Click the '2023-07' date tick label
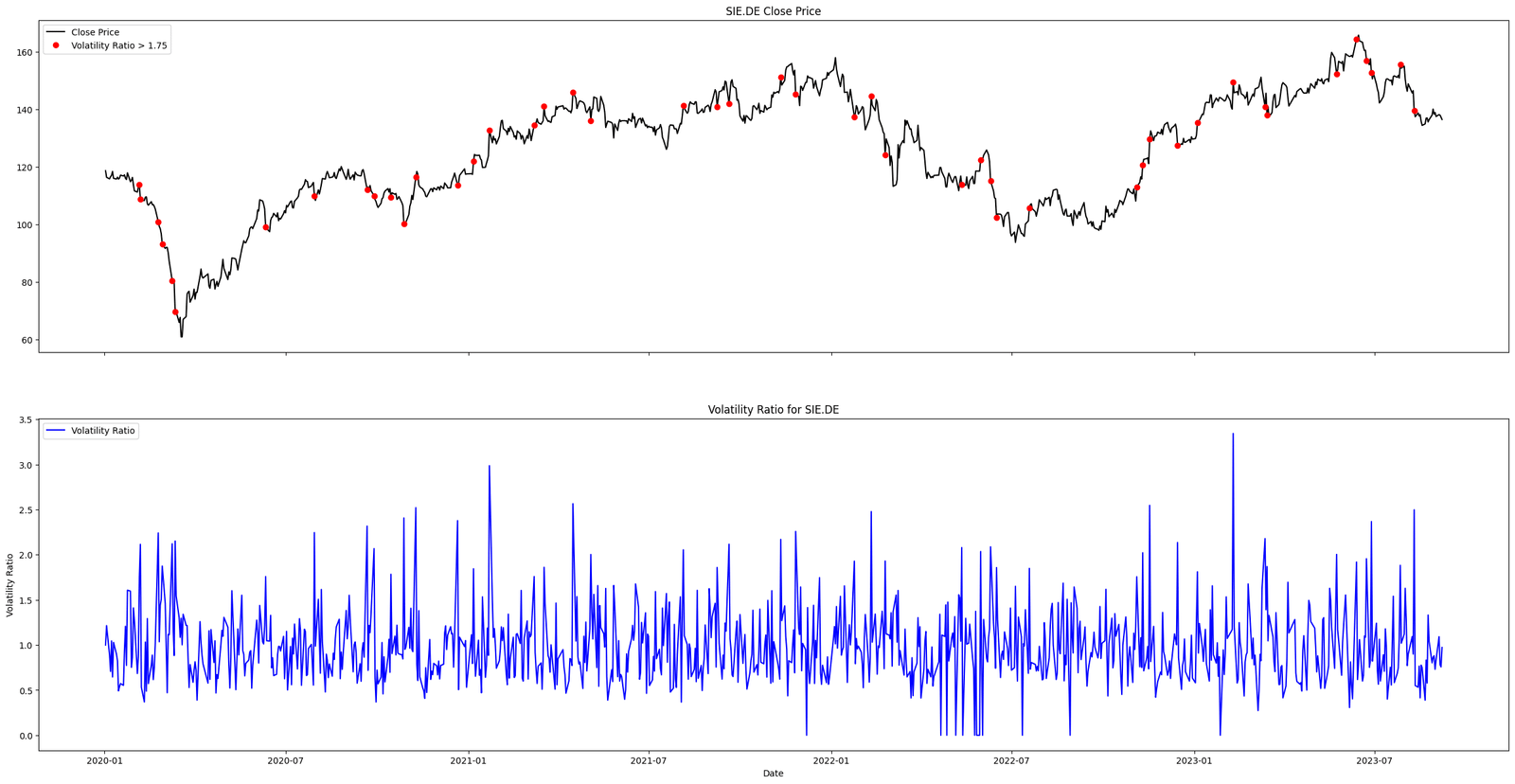Viewport: 1515px width, 784px height. coord(1374,760)
